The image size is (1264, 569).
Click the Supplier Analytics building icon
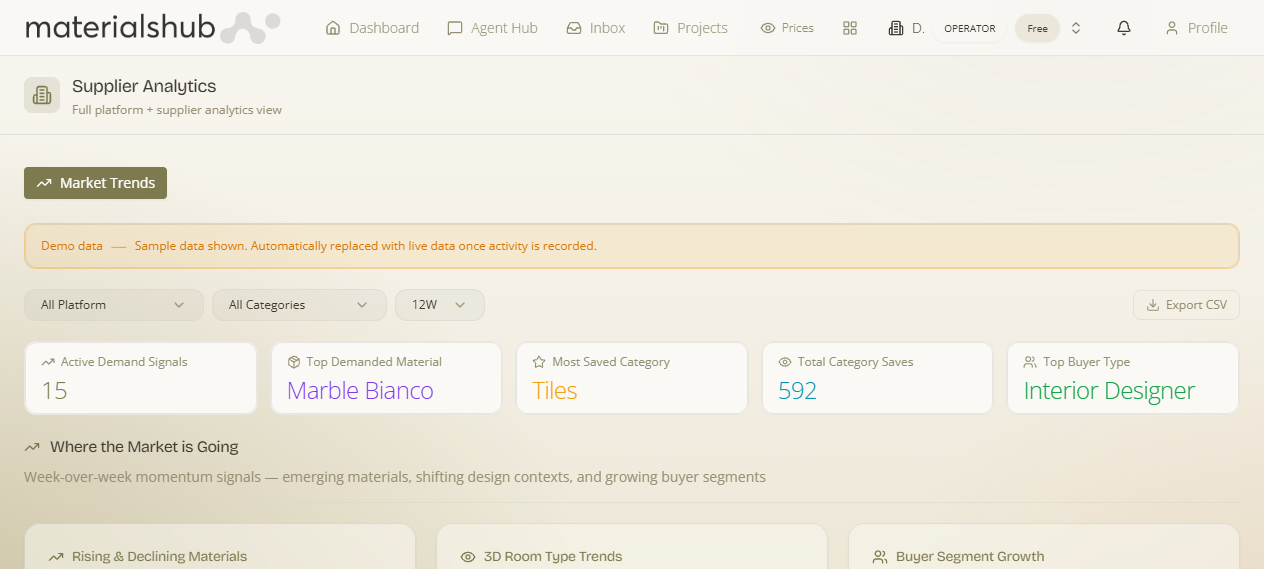42,95
